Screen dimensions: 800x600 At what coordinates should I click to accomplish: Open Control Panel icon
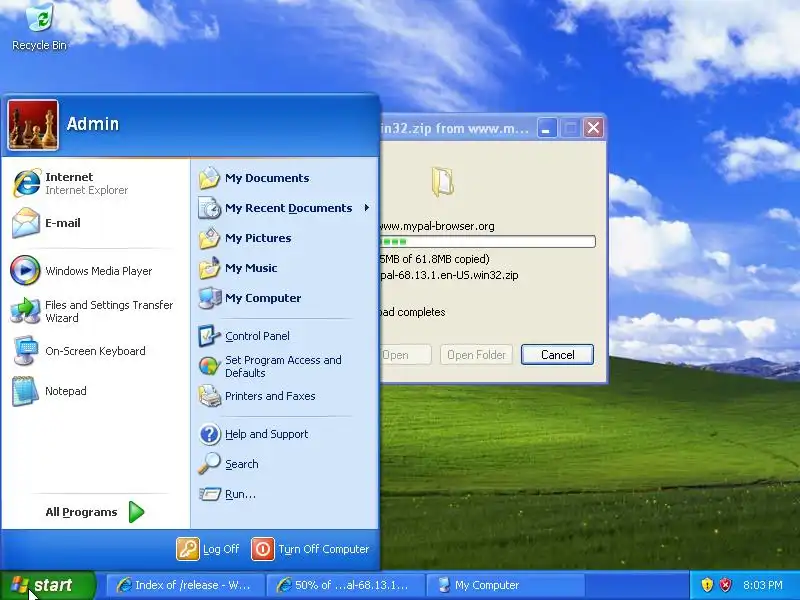(x=209, y=336)
